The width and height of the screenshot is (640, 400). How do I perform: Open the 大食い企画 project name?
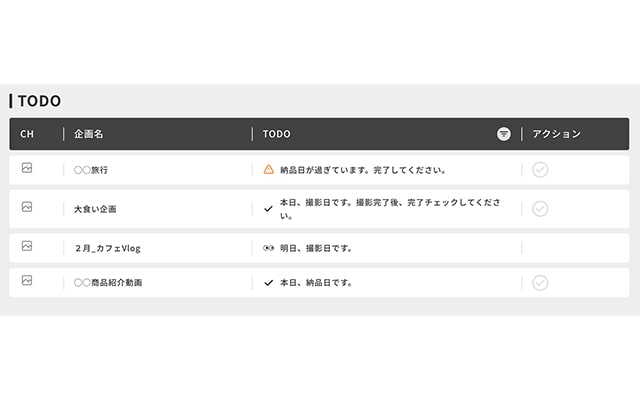(95, 209)
